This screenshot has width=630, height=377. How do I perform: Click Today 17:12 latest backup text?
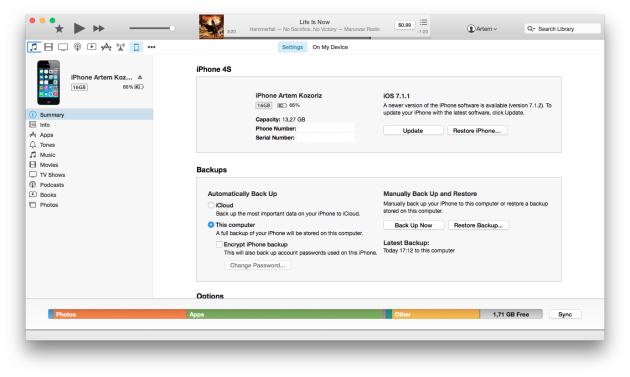pos(419,250)
